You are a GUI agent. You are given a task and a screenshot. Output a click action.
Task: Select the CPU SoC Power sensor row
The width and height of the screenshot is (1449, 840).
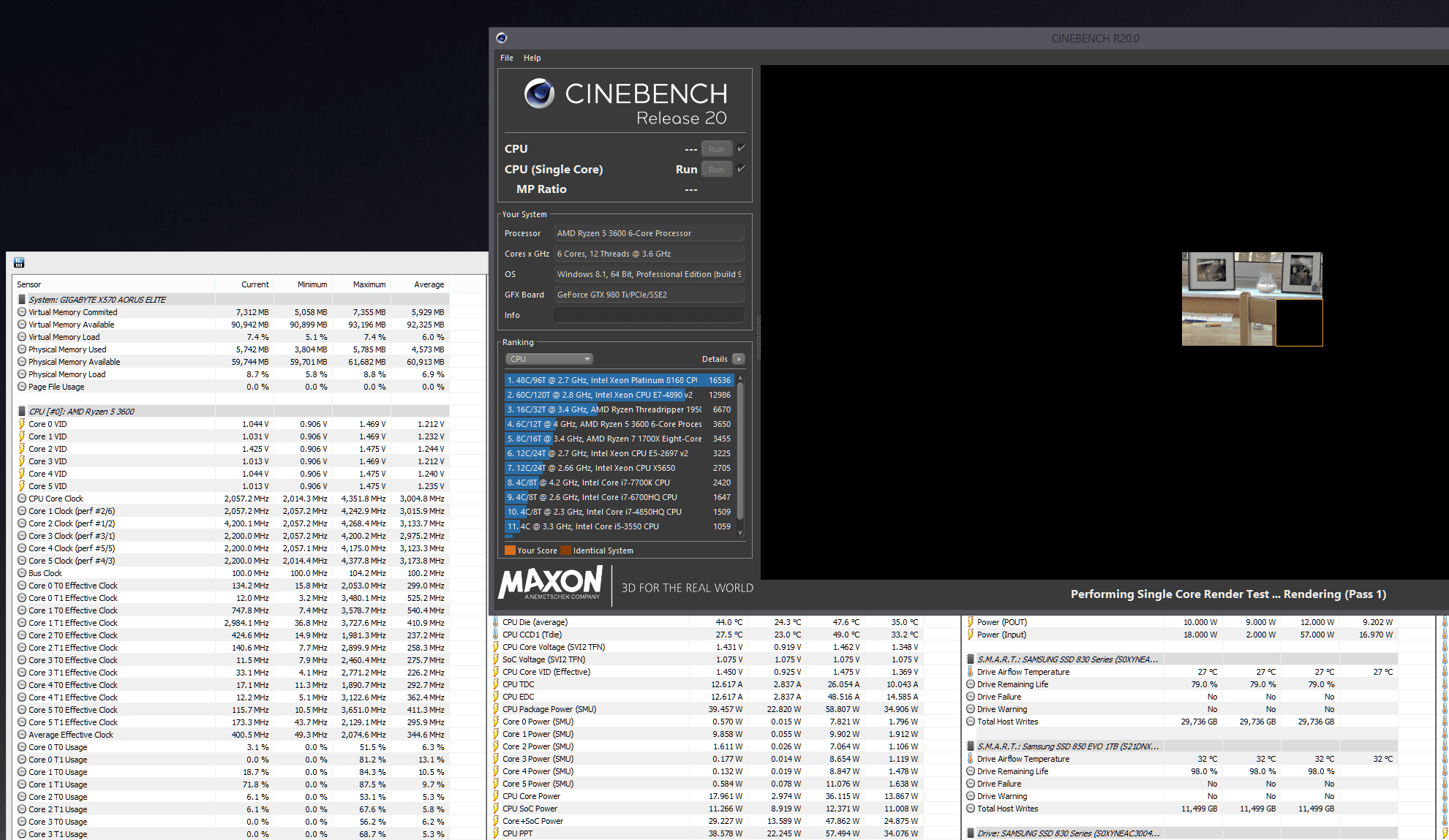(x=707, y=809)
